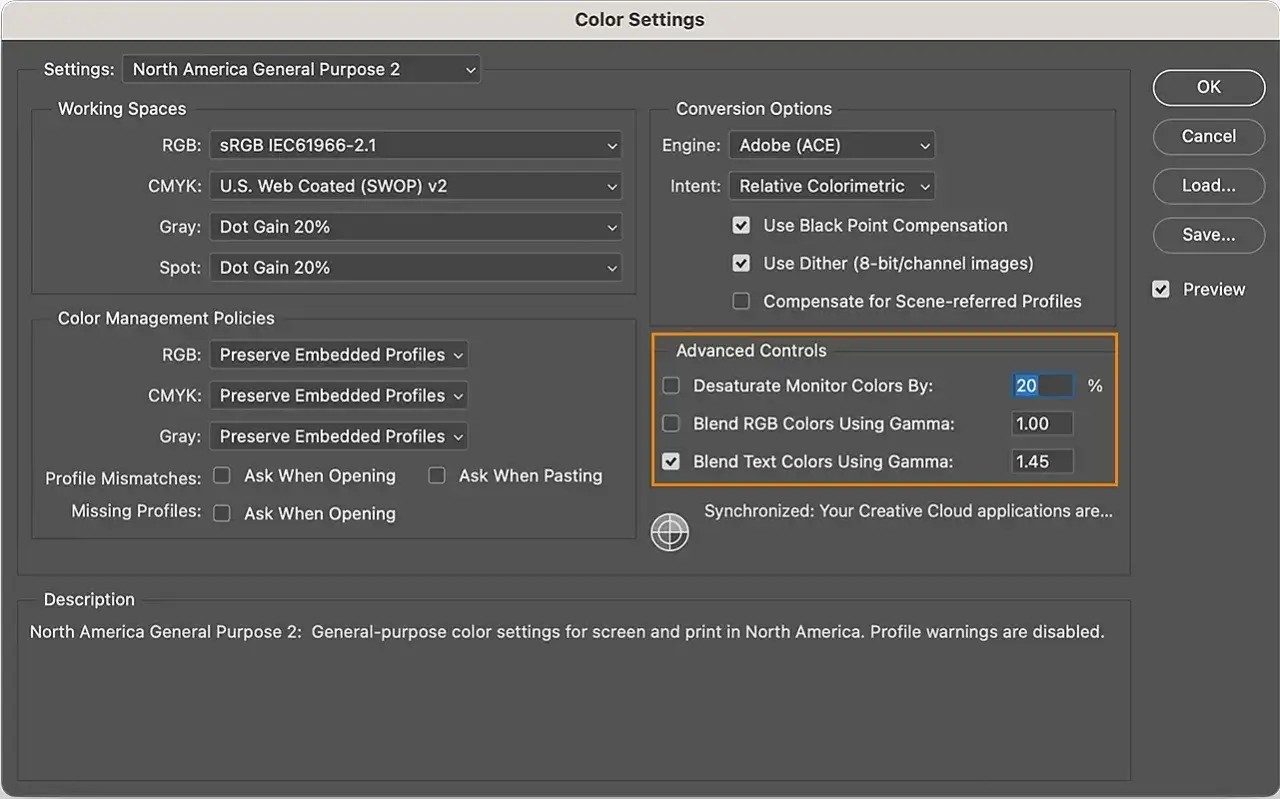Click the Save... button
Viewport: 1280px width, 799px height.
tap(1208, 236)
